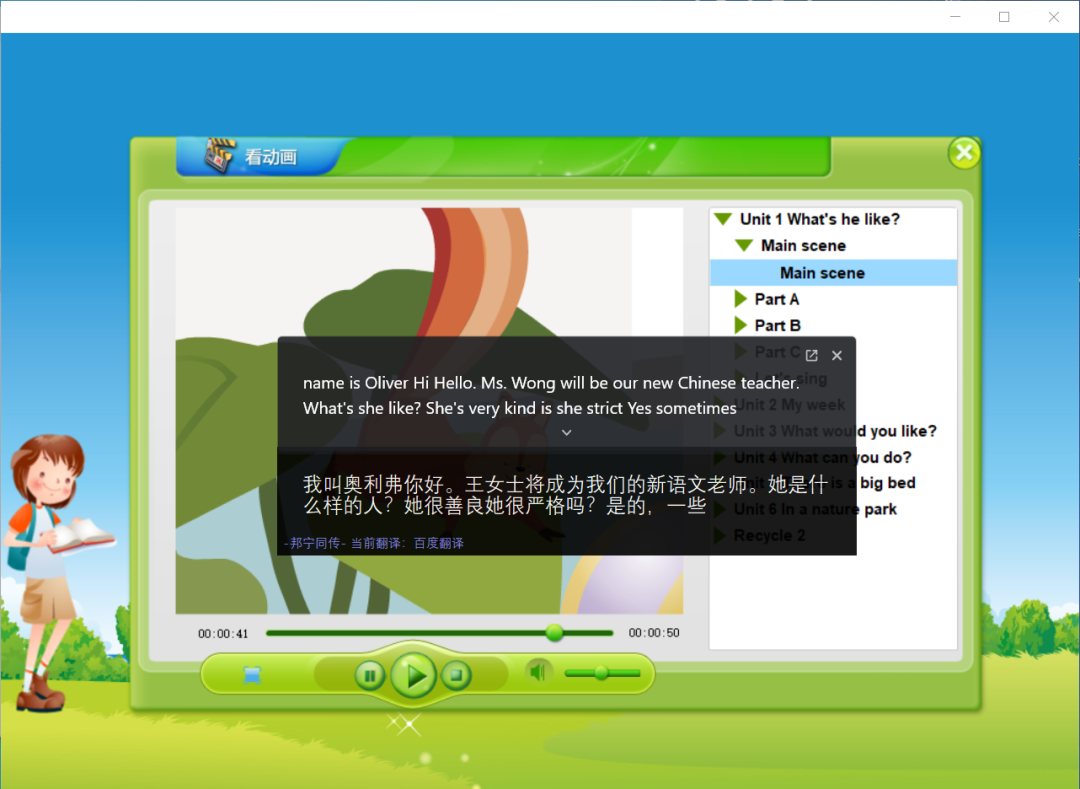Pause the animation playback
Image resolution: width=1080 pixels, height=789 pixels.
370,676
